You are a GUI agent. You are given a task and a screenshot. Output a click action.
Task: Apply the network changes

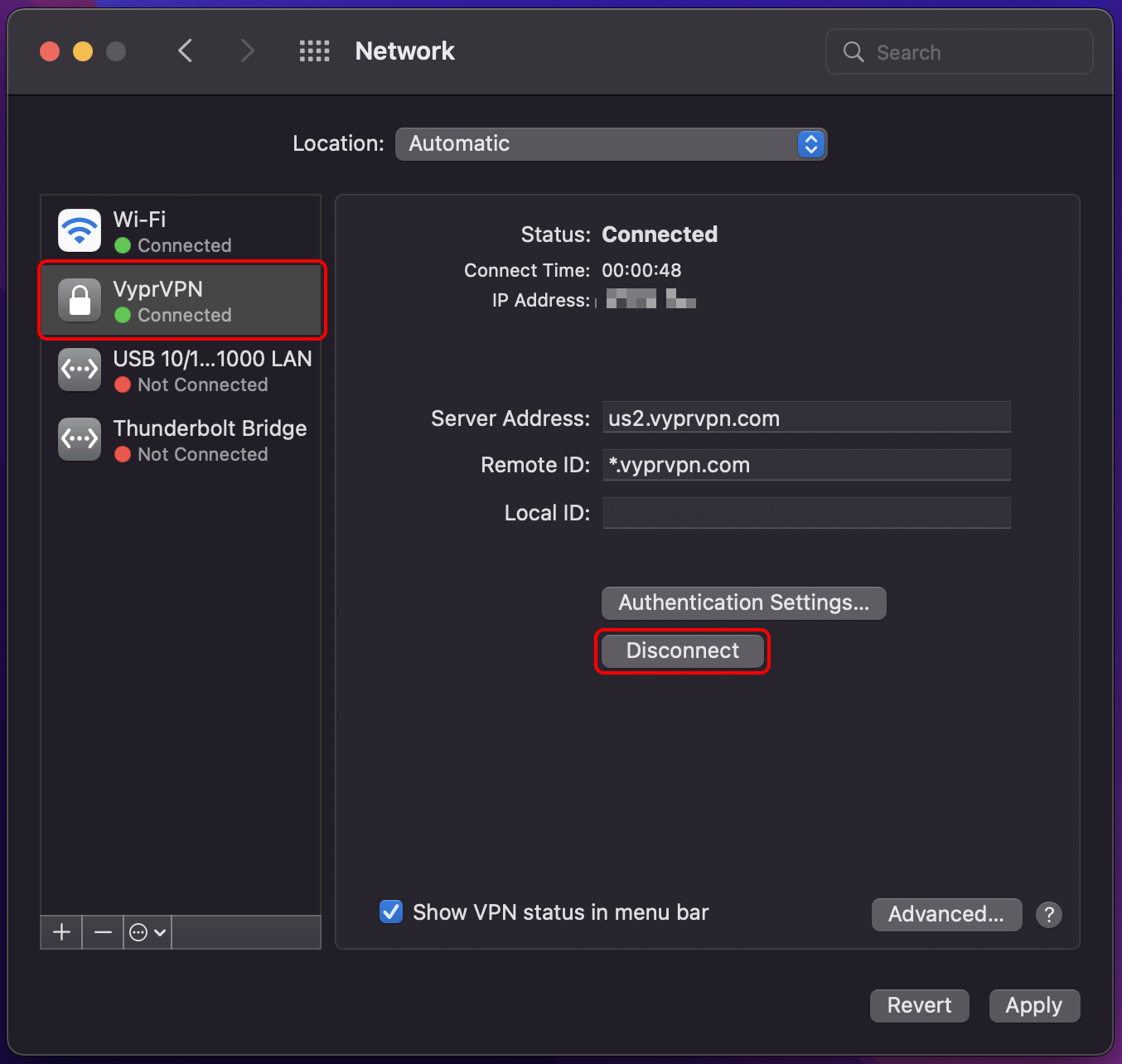point(1033,1005)
